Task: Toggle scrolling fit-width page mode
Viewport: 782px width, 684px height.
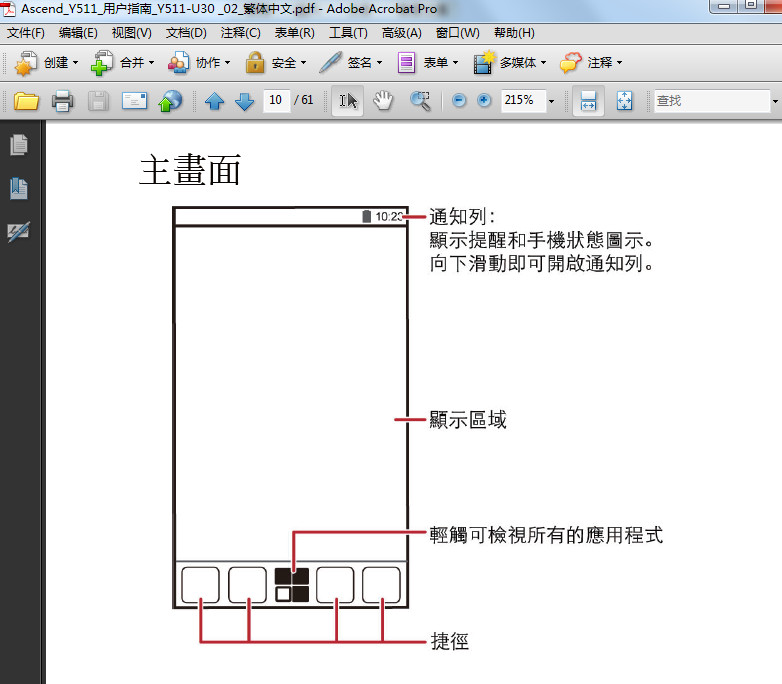Action: coord(588,101)
